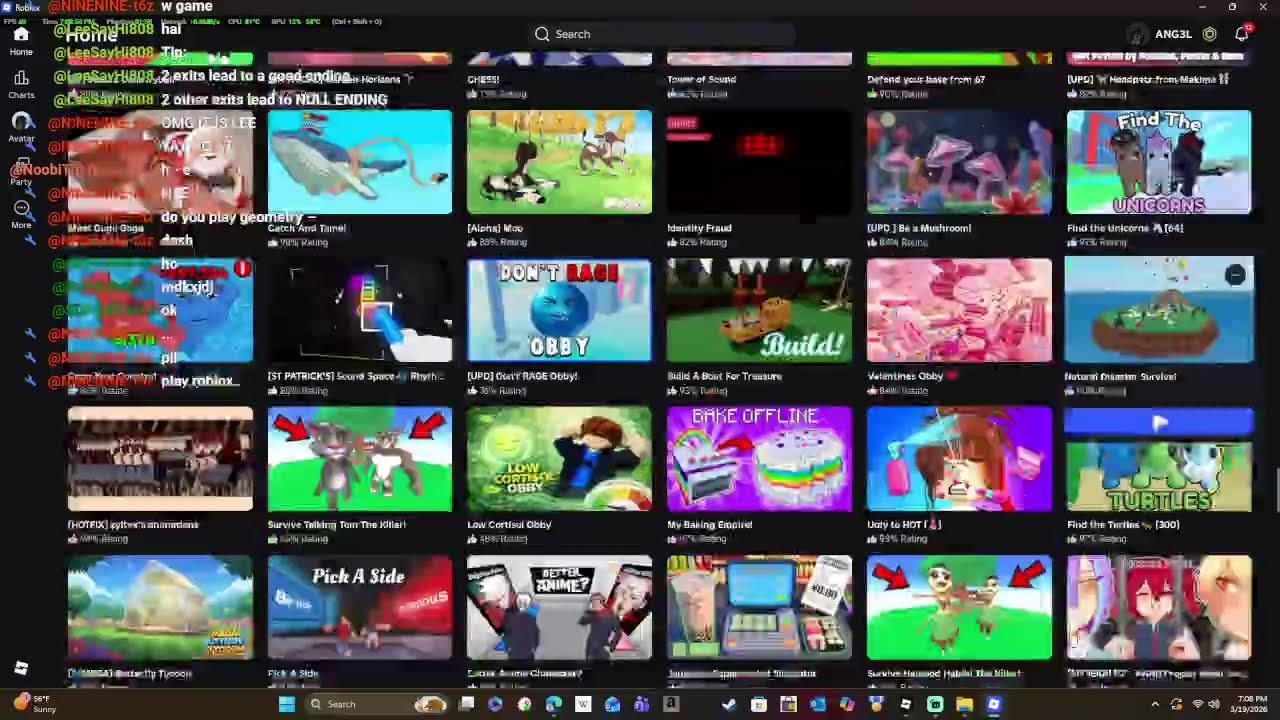Open the Be a Mushroom! thumbnail
The width and height of the screenshot is (1280, 720).
959,162
